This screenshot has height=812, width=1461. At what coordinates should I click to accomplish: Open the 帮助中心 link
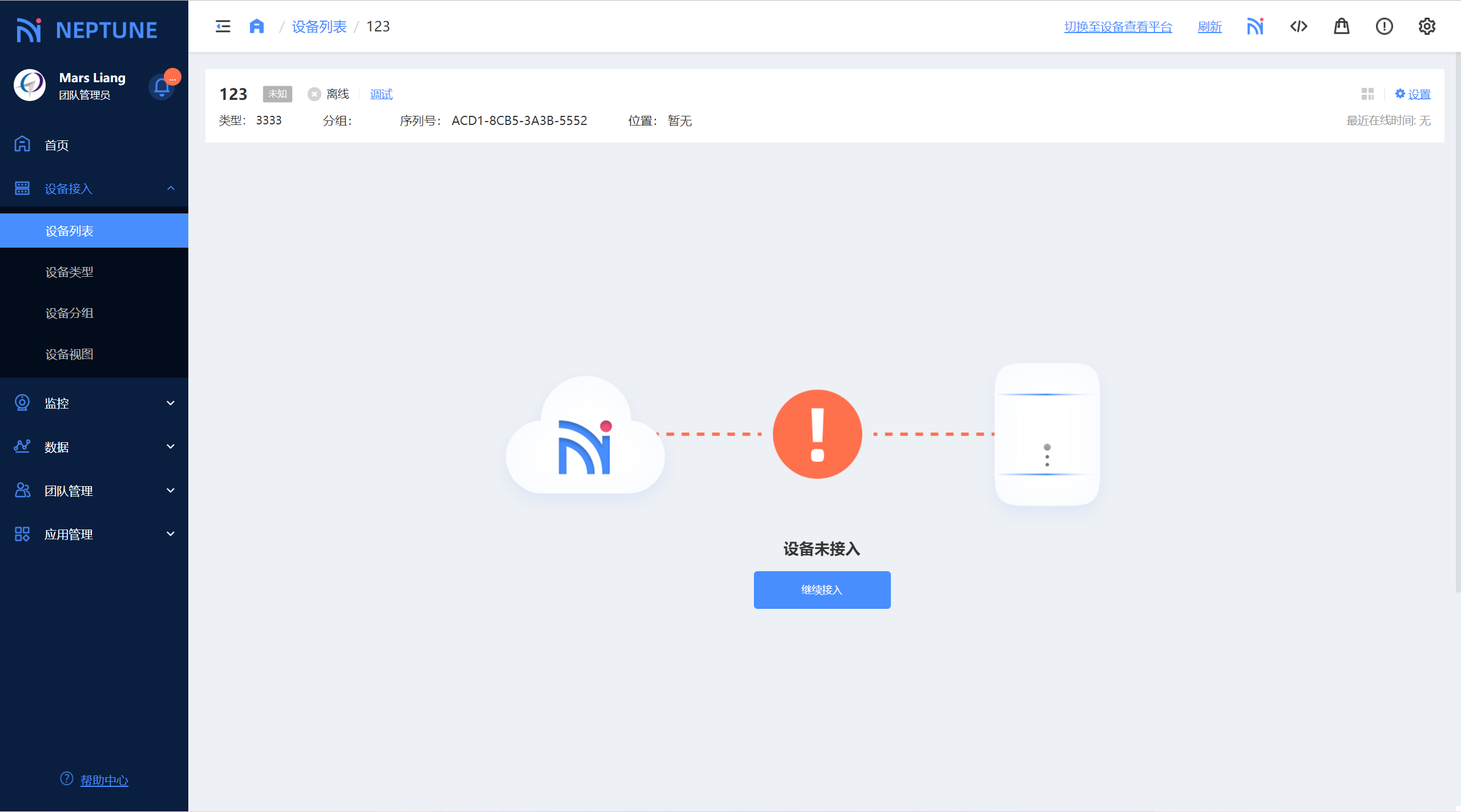(104, 780)
